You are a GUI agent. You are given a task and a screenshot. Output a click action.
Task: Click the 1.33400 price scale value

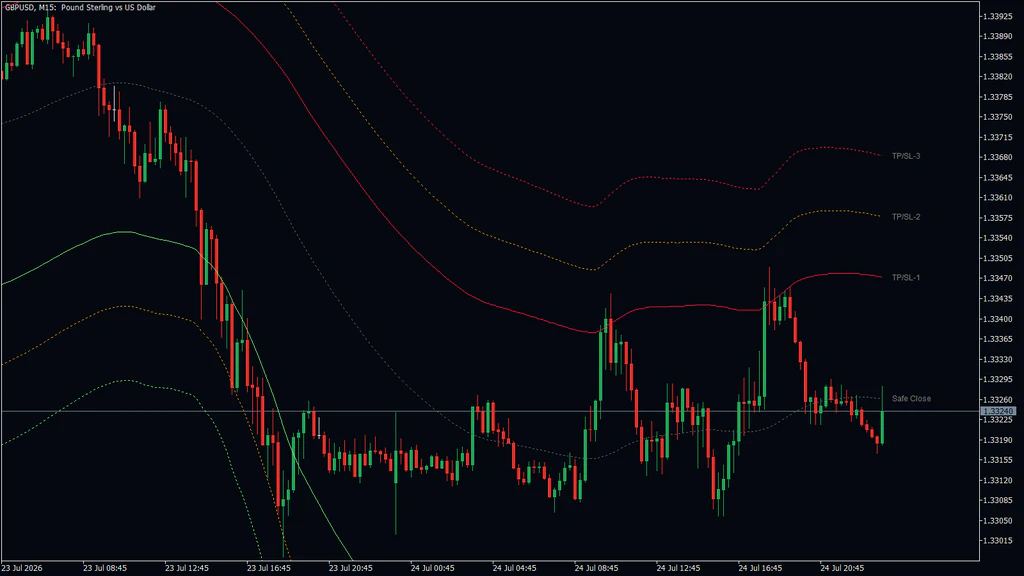click(998, 319)
